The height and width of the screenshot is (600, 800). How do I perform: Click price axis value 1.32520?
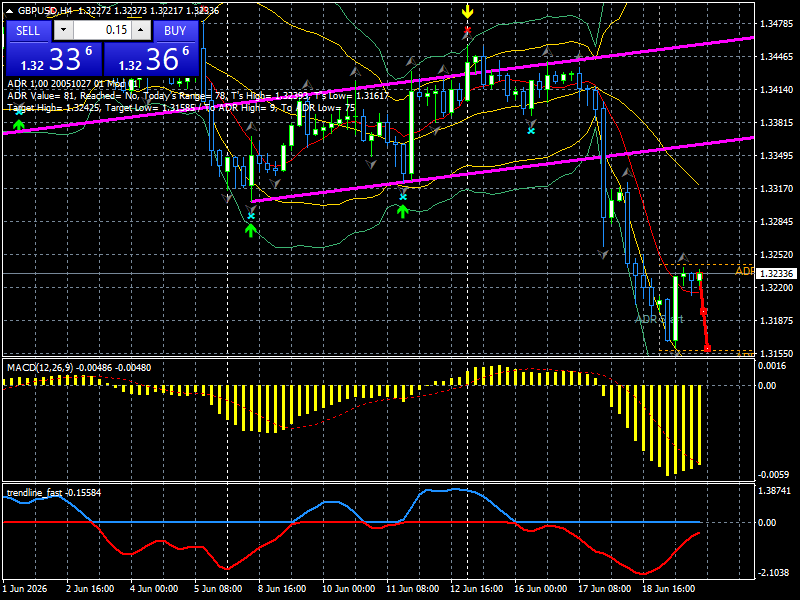pyautogui.click(x=777, y=255)
